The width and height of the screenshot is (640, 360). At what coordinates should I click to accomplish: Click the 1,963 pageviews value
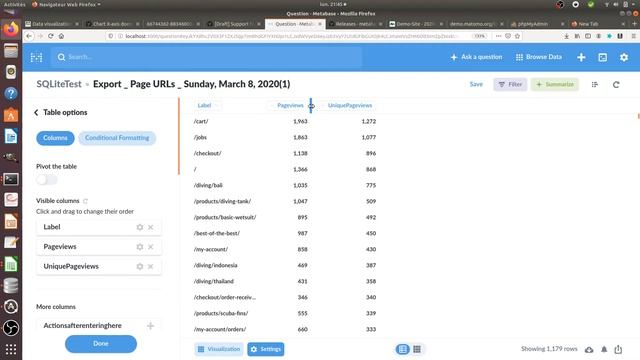coord(300,121)
